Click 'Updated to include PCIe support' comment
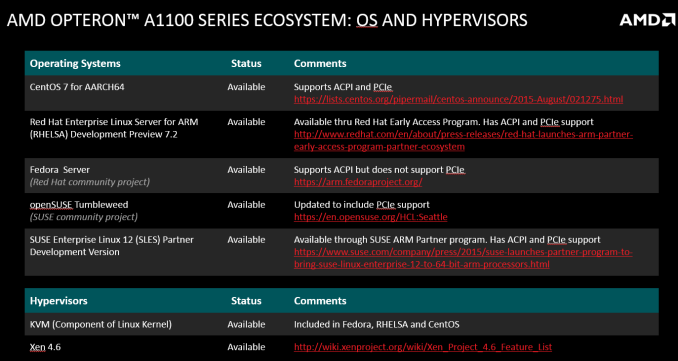This screenshot has width=678, height=361. 362,204
